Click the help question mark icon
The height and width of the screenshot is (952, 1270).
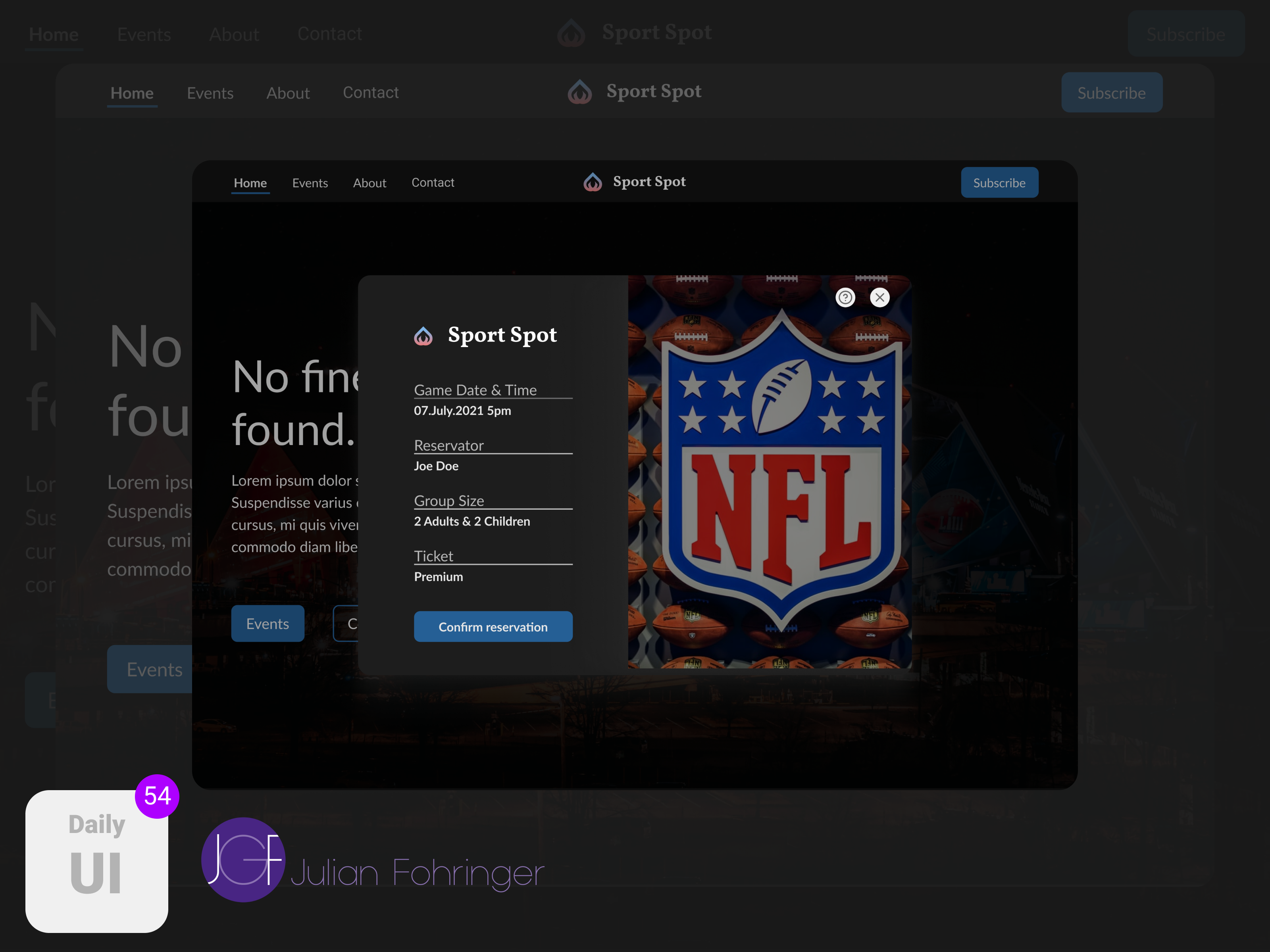[x=845, y=297]
